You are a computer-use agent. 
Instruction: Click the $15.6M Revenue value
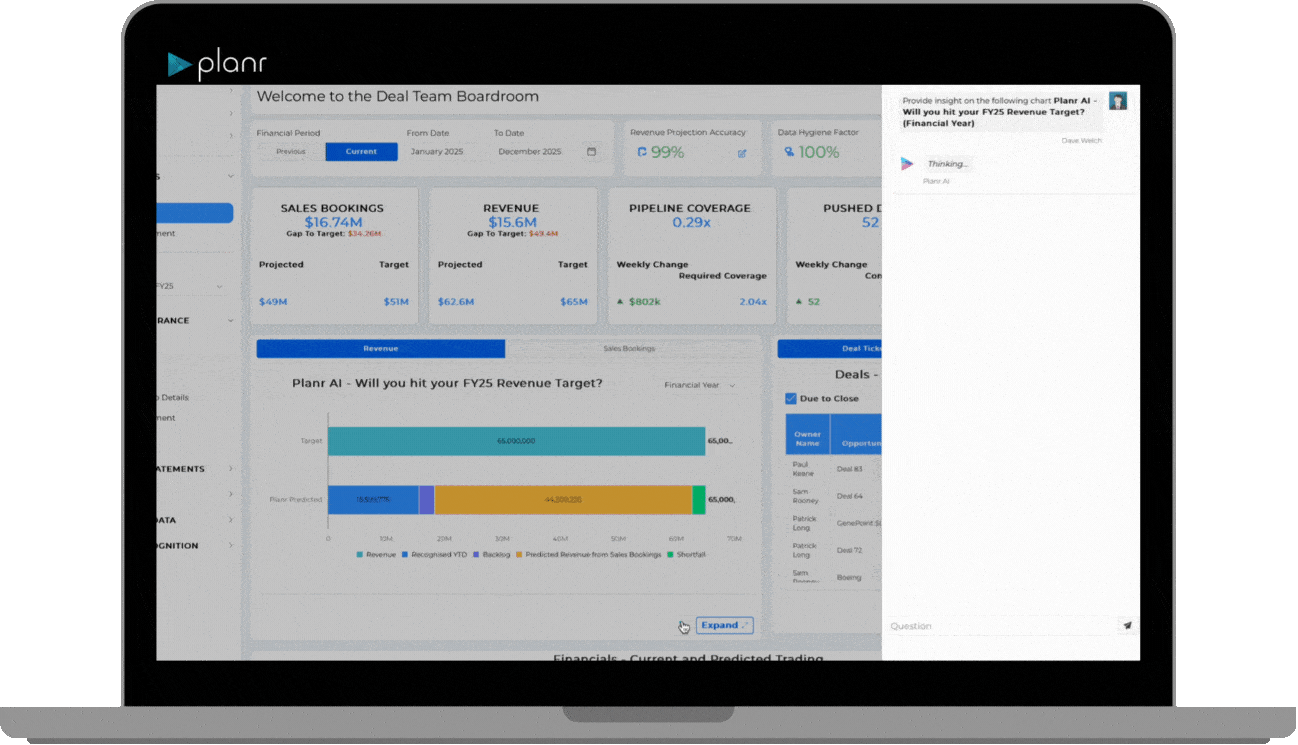512,222
